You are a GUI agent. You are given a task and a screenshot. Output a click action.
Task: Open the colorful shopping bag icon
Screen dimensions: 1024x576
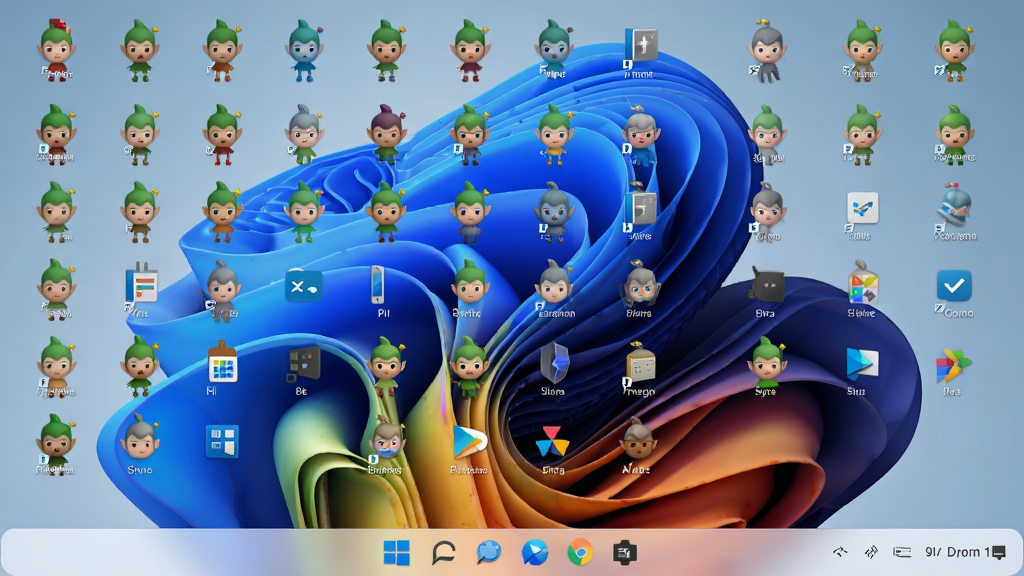click(862, 283)
